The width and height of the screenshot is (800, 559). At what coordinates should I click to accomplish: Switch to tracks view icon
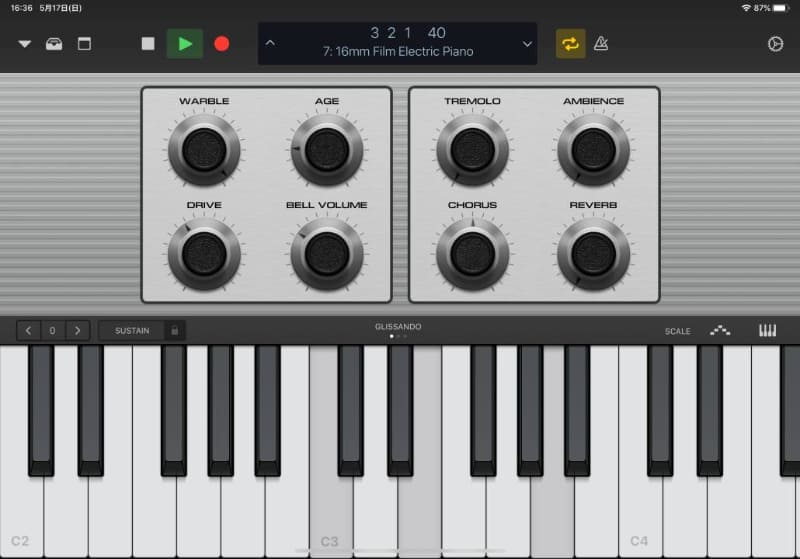[84, 44]
